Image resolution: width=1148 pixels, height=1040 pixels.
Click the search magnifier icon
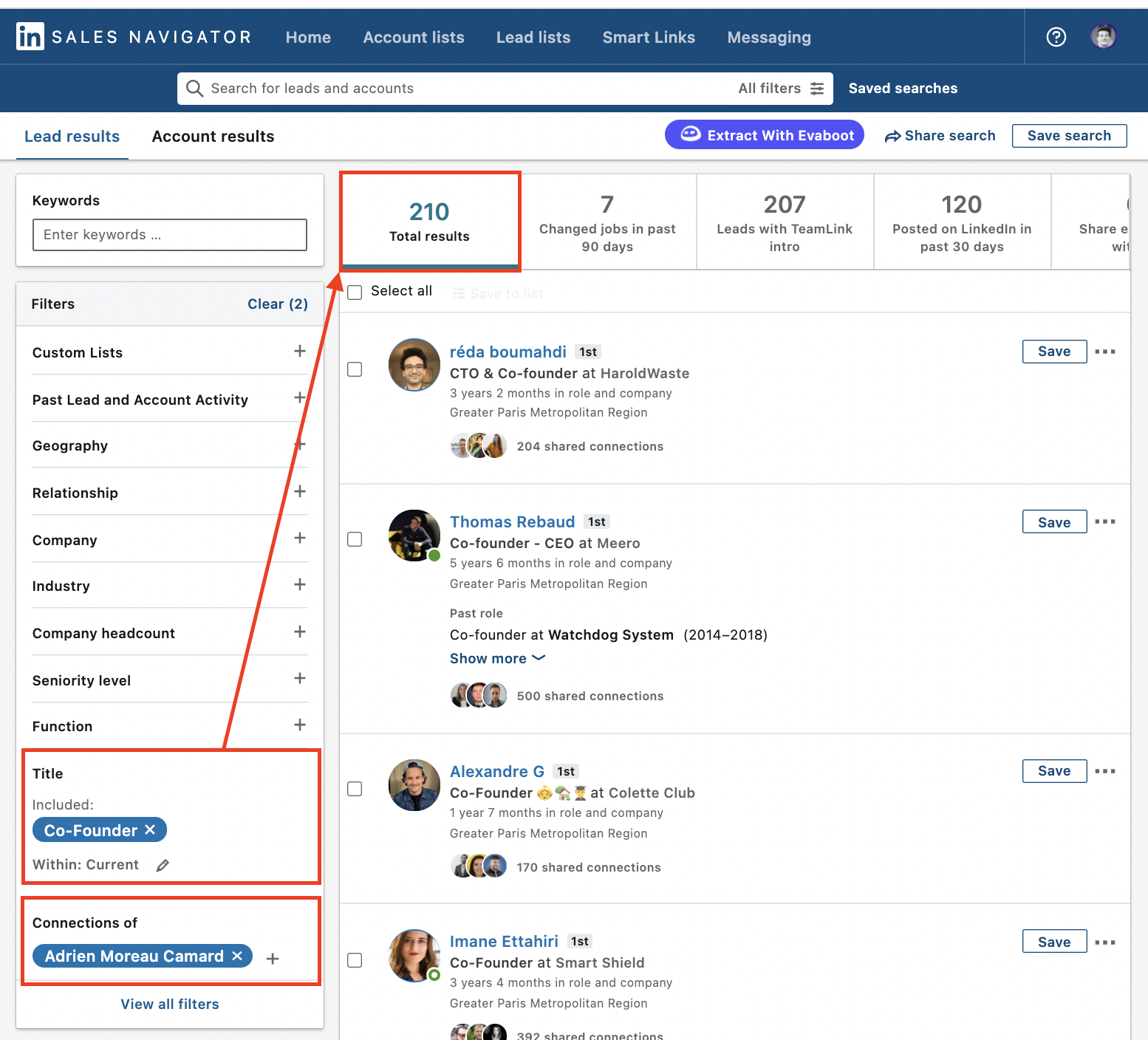[194, 89]
